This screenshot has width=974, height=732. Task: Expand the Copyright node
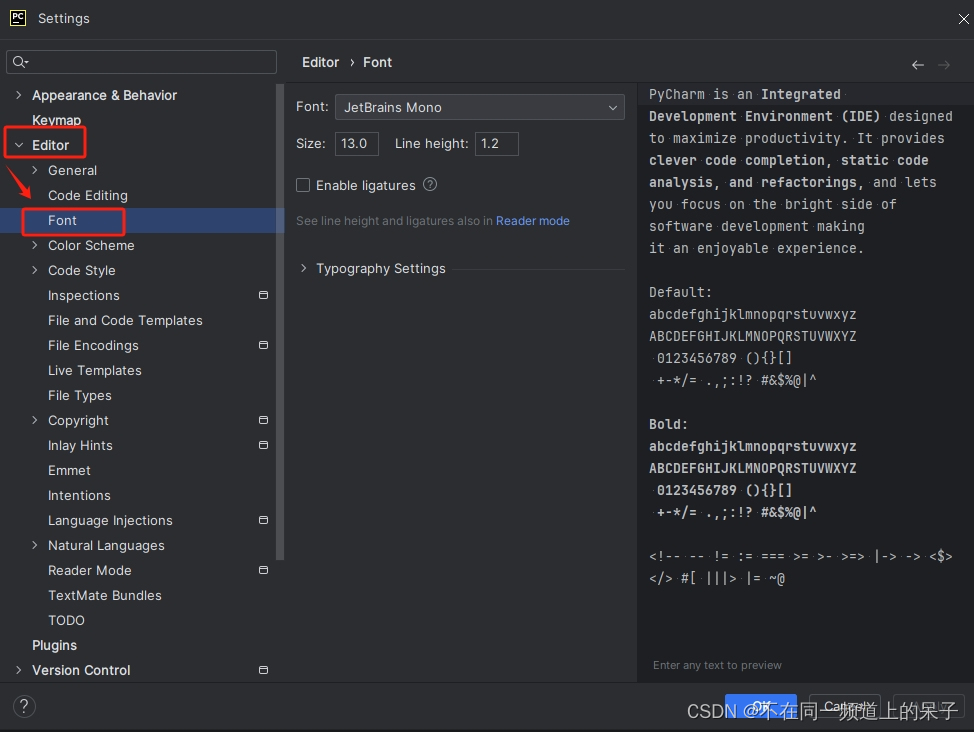click(x=35, y=420)
